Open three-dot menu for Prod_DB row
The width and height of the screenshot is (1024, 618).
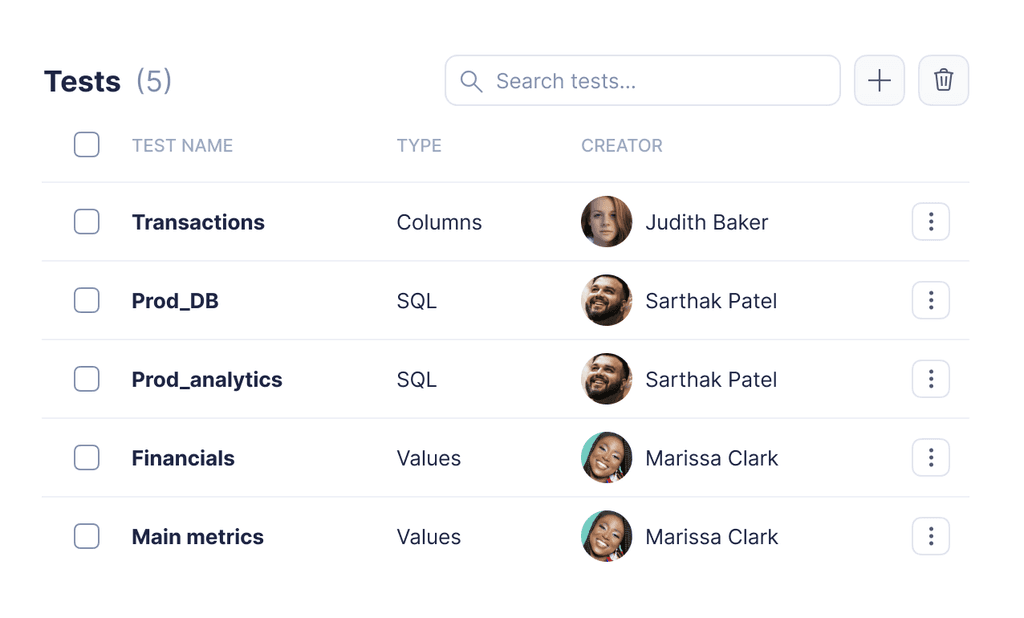tap(931, 301)
